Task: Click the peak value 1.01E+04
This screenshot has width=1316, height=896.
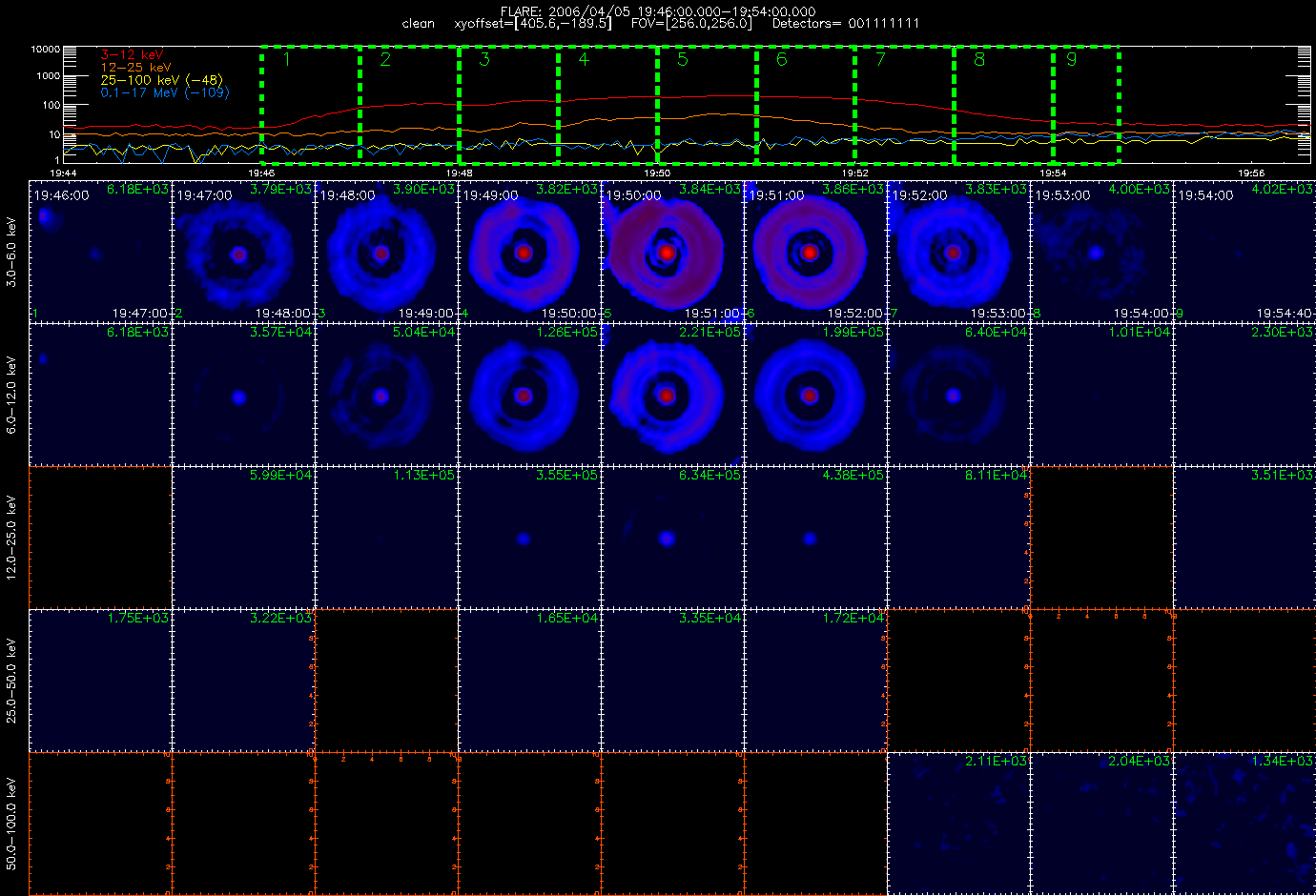Action: click(1139, 333)
